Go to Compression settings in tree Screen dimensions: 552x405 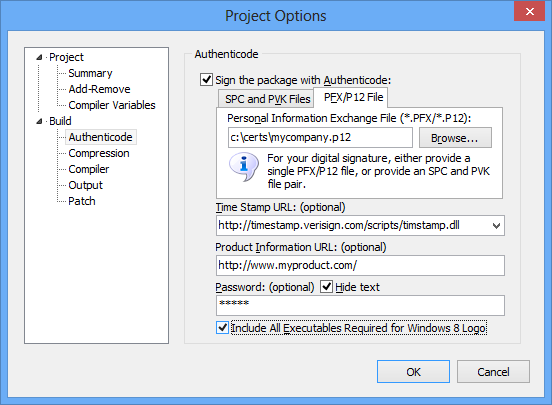click(99, 153)
